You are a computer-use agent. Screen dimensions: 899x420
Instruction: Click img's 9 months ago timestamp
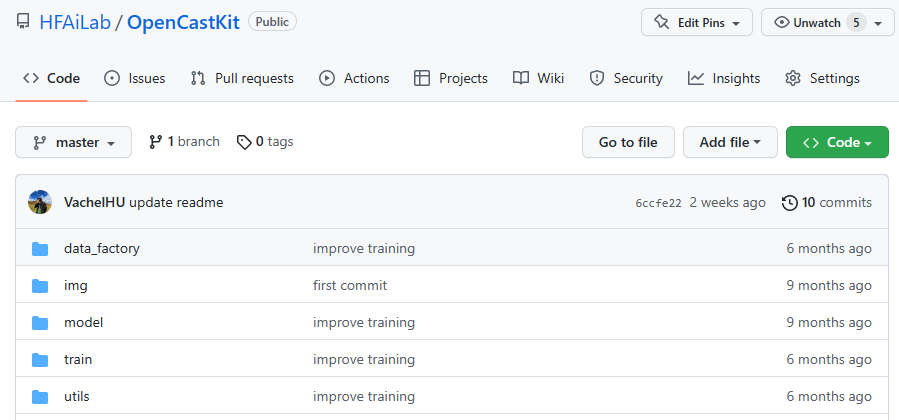pos(829,285)
